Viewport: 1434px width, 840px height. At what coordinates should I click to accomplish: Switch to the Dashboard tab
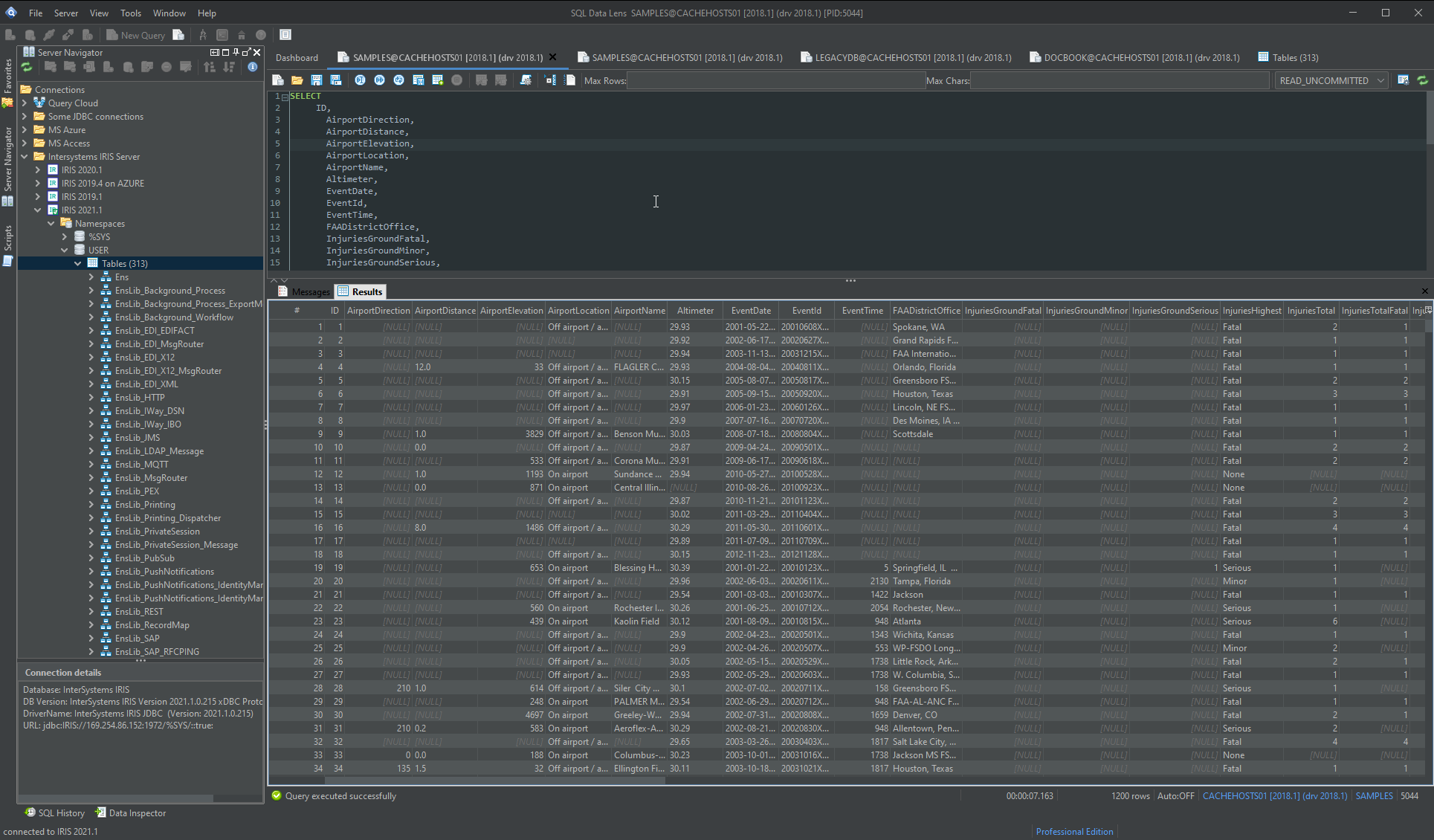point(297,57)
